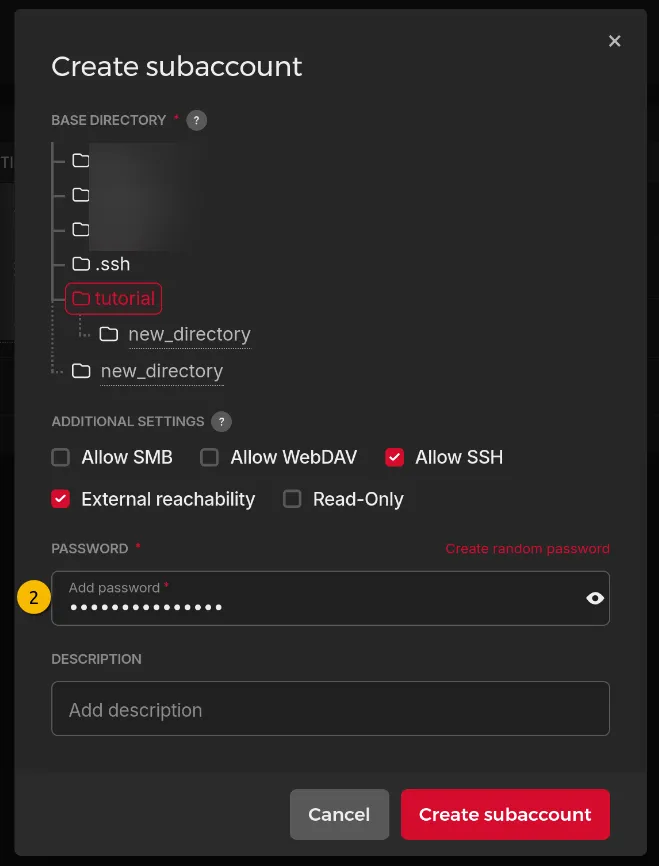Image resolution: width=659 pixels, height=866 pixels.
Task: Click the root-level new_directory folder icon
Action: 81,371
